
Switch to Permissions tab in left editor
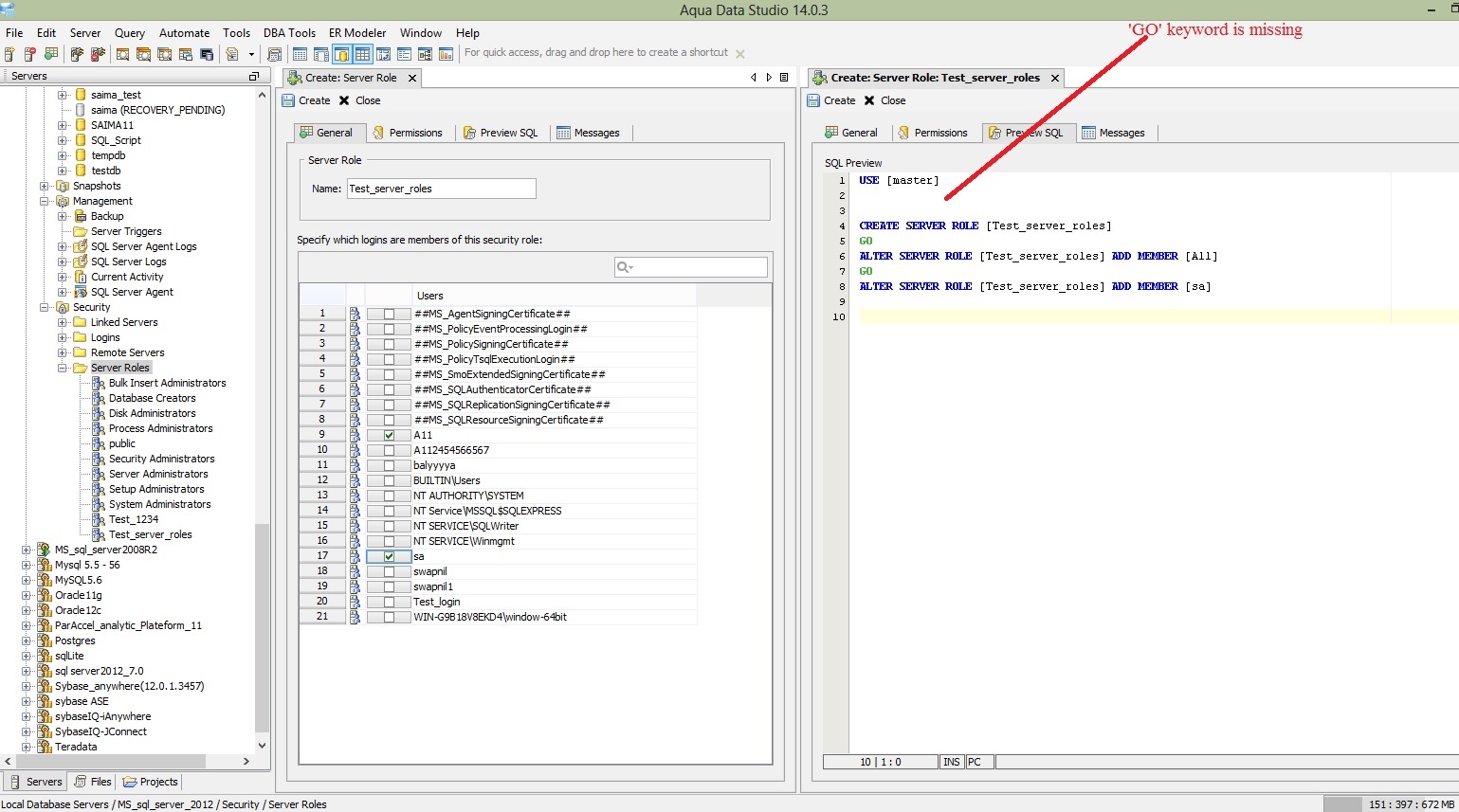[x=408, y=133]
